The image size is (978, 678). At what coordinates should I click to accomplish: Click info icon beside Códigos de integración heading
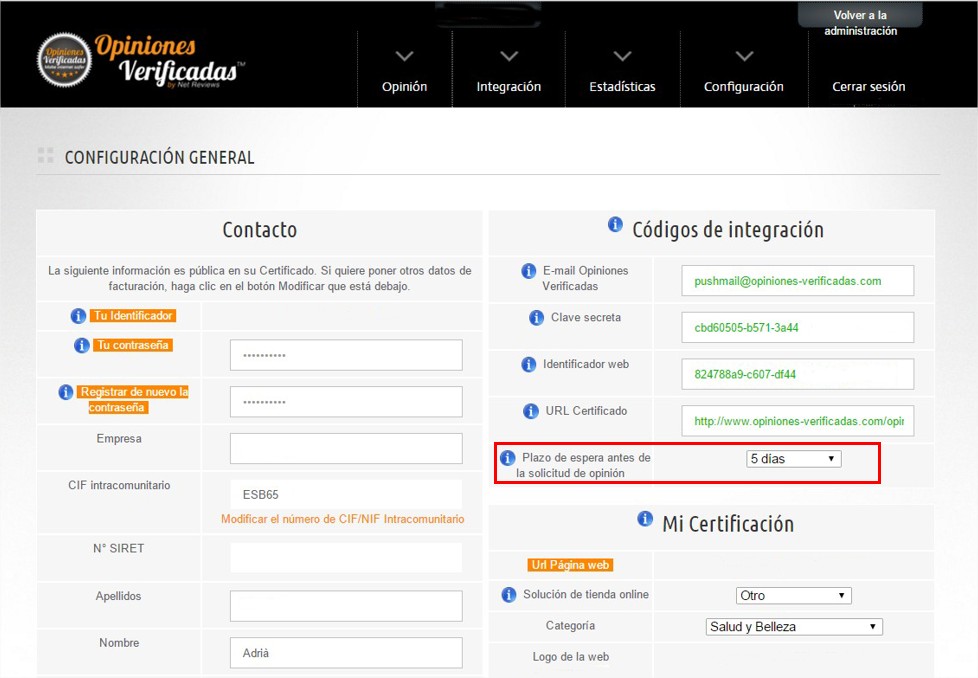coord(615,225)
